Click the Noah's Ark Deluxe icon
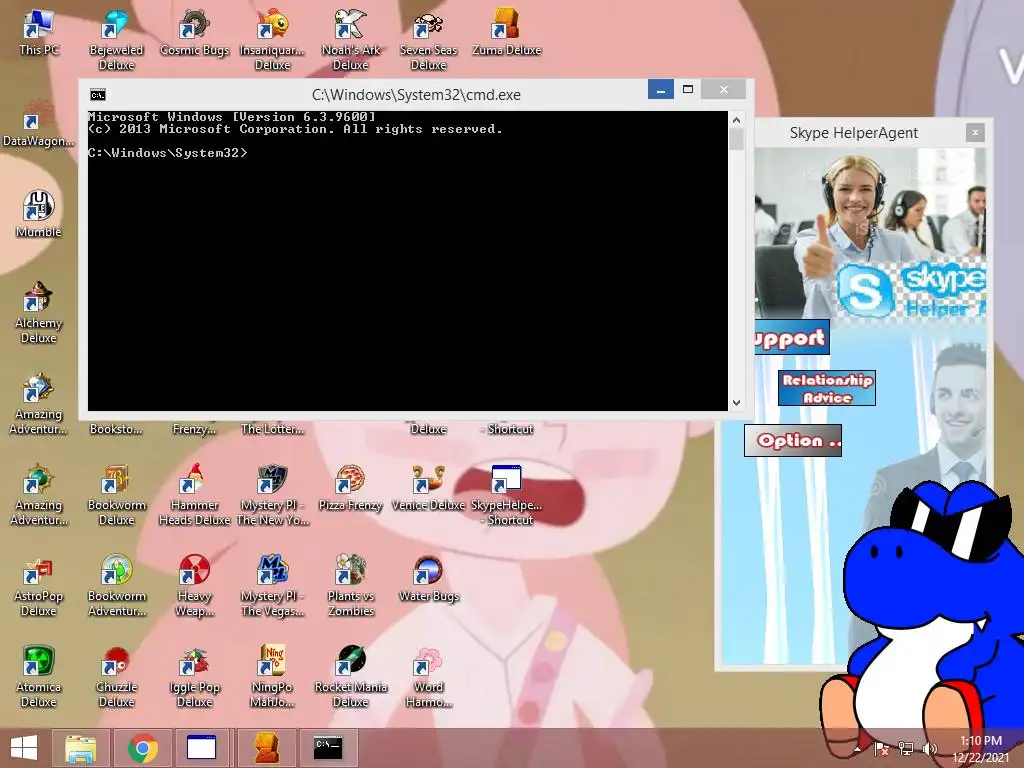 (x=351, y=40)
